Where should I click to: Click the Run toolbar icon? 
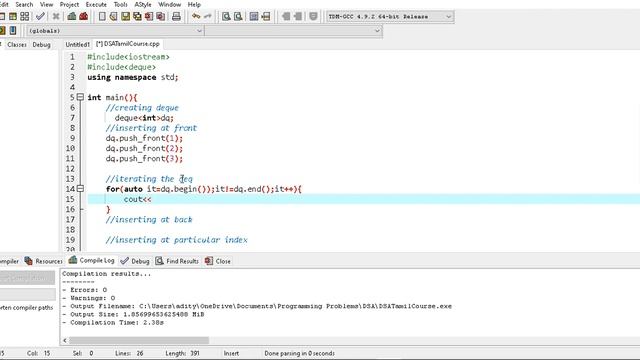(13, 16)
